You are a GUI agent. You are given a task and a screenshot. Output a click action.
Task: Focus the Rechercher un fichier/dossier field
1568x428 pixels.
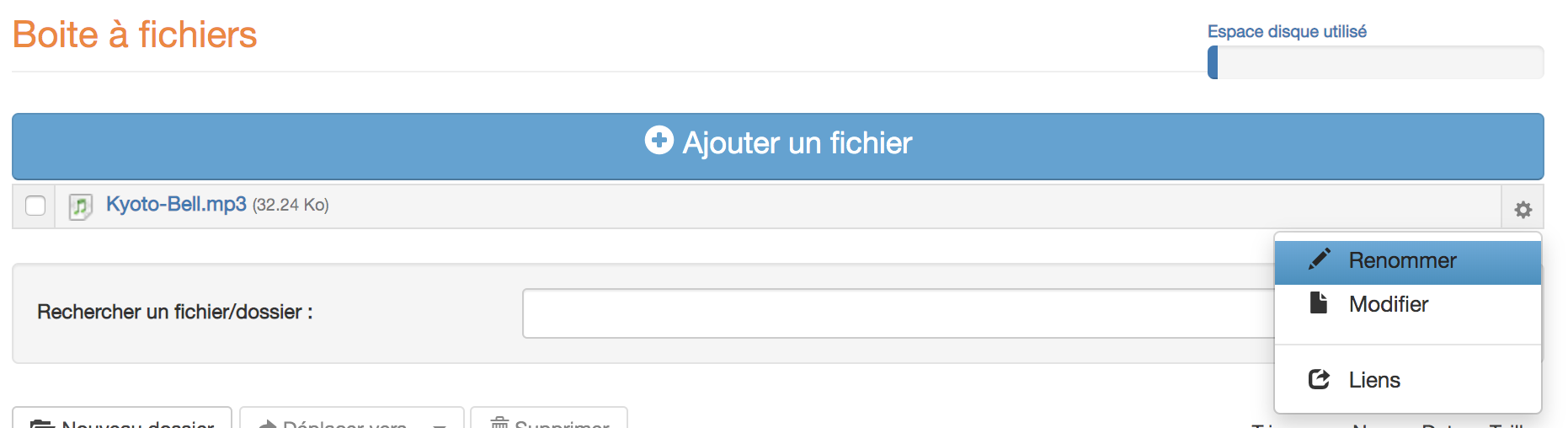898,313
